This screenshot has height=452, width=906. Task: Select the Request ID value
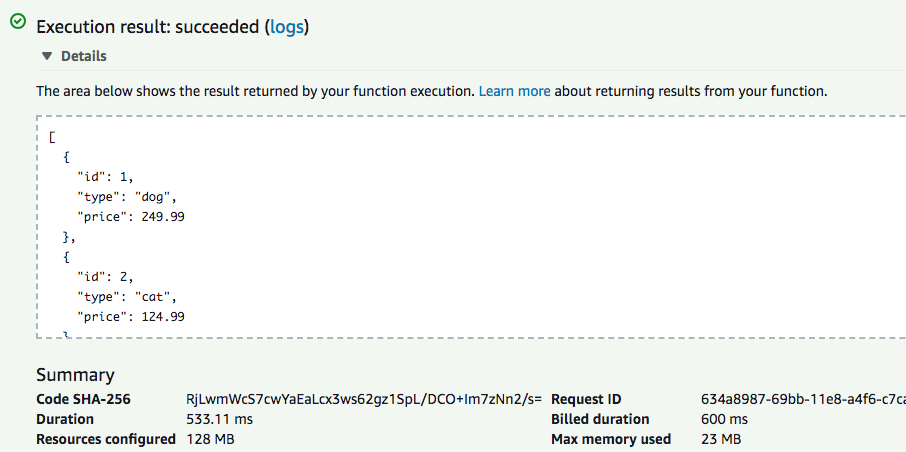803,399
